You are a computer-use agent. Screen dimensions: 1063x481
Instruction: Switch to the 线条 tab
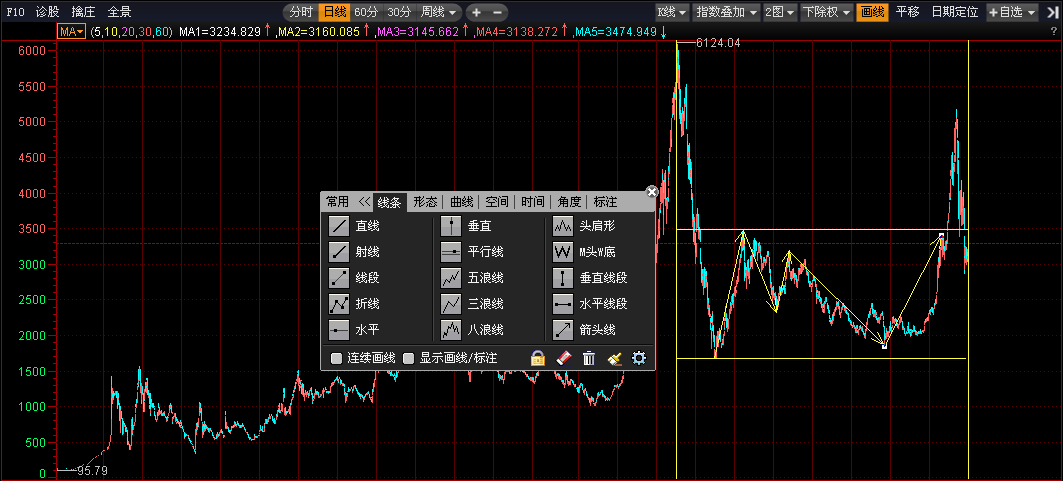pyautogui.click(x=389, y=202)
